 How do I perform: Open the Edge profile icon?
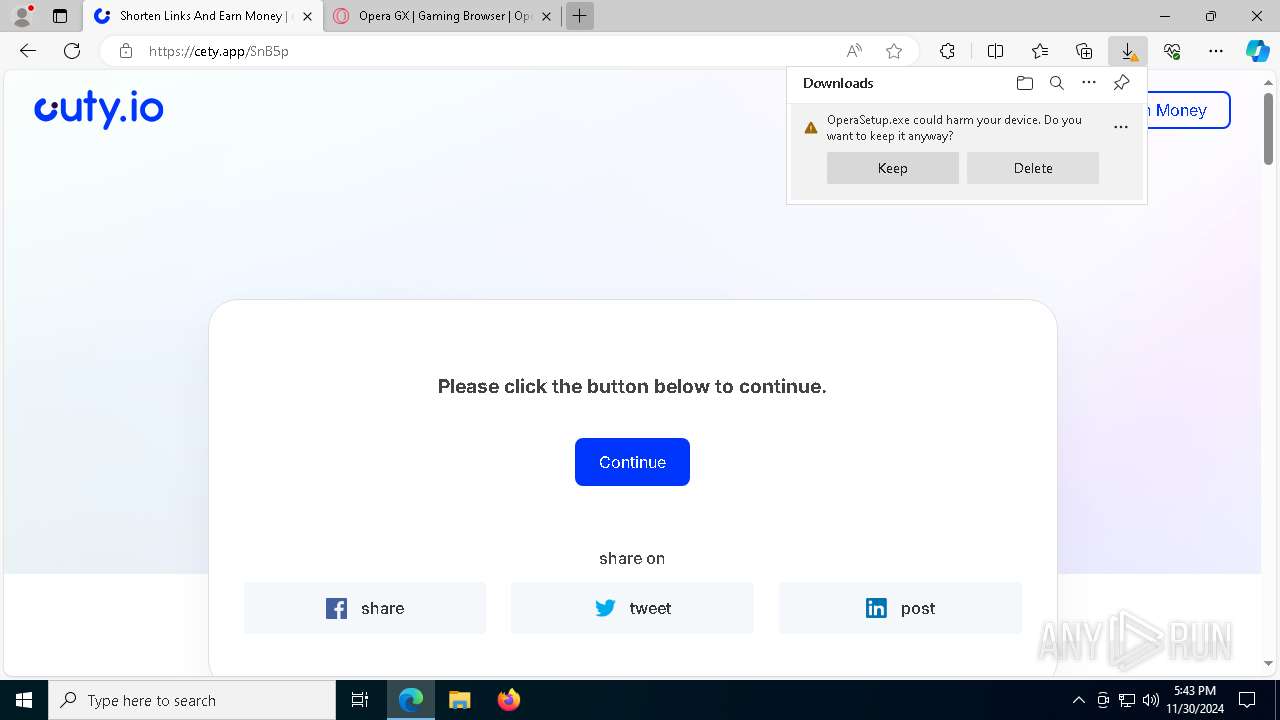pyautogui.click(x=22, y=16)
